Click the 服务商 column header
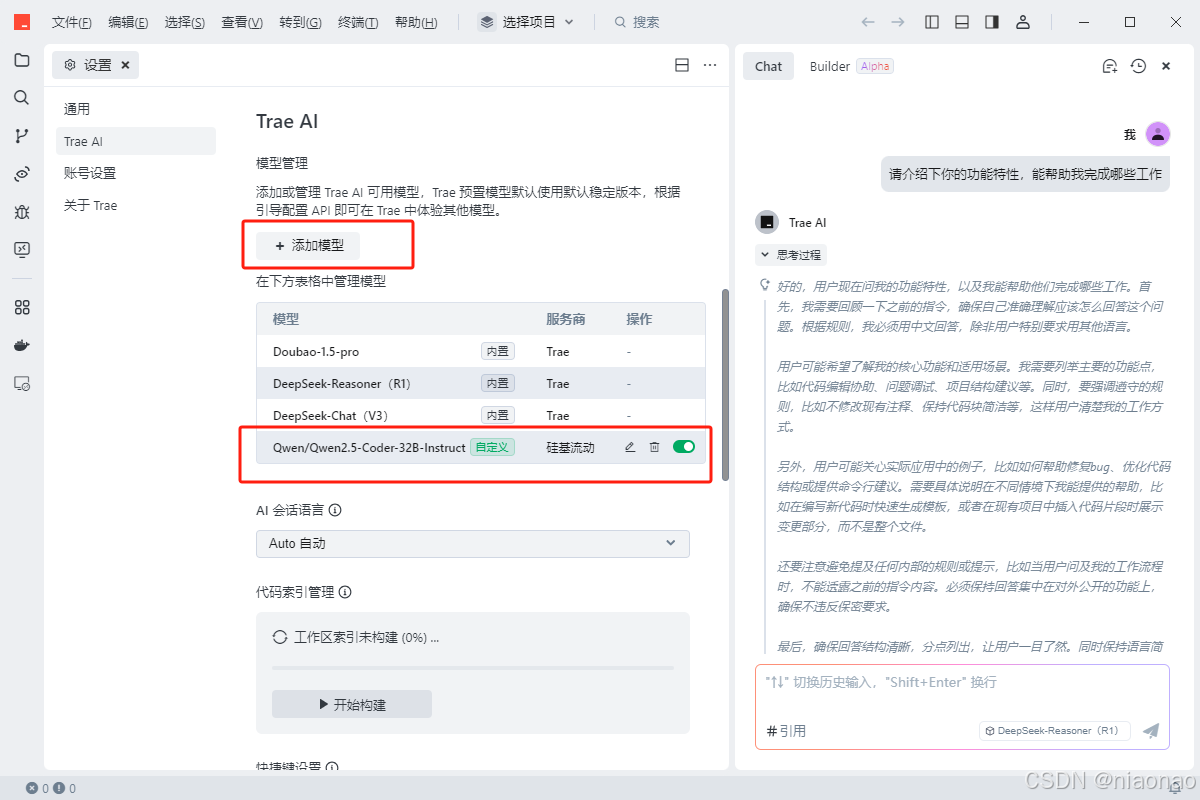Image resolution: width=1200 pixels, height=800 pixels. (x=566, y=319)
